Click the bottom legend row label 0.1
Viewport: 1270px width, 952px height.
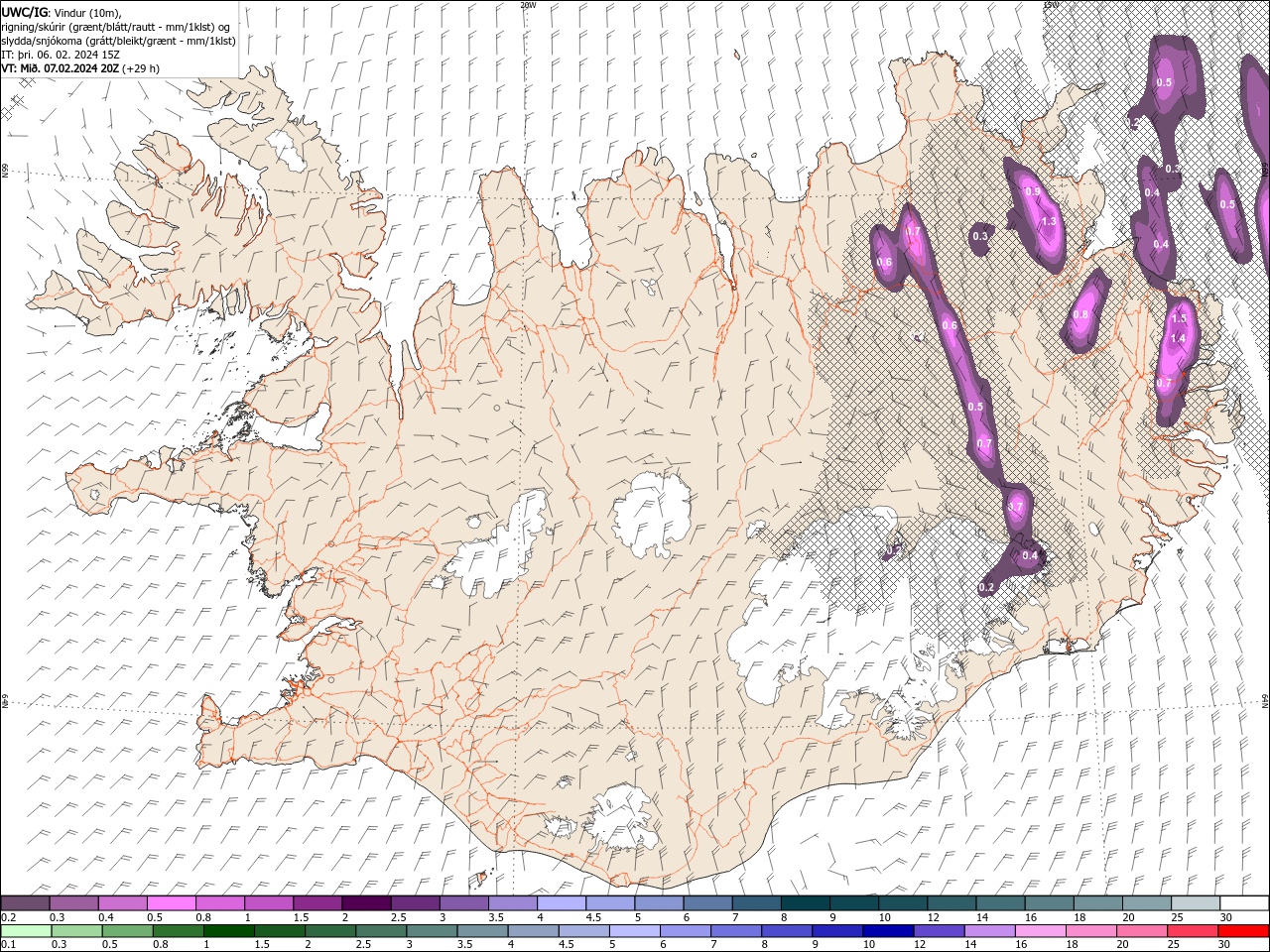(8, 945)
